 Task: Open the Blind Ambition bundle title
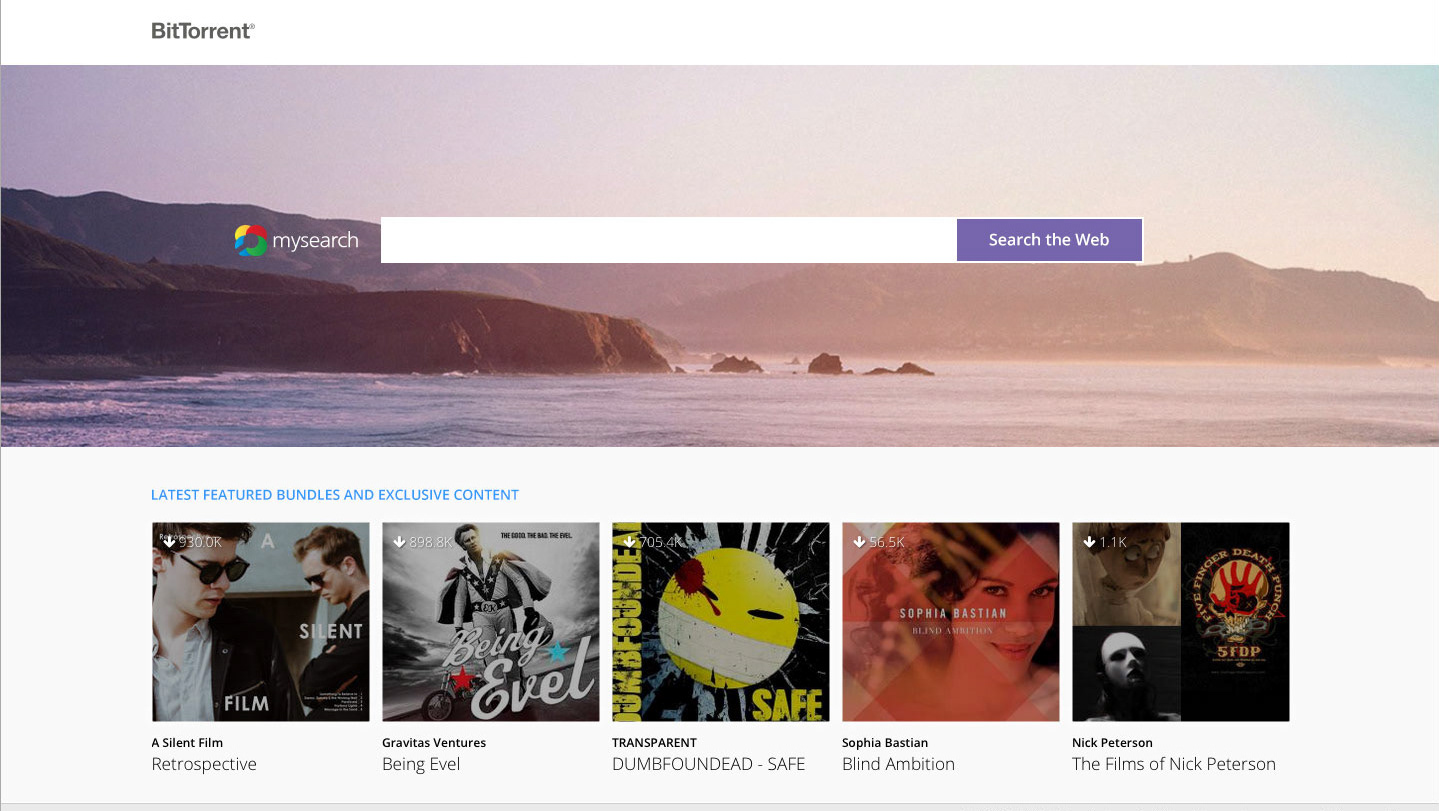[x=898, y=764]
